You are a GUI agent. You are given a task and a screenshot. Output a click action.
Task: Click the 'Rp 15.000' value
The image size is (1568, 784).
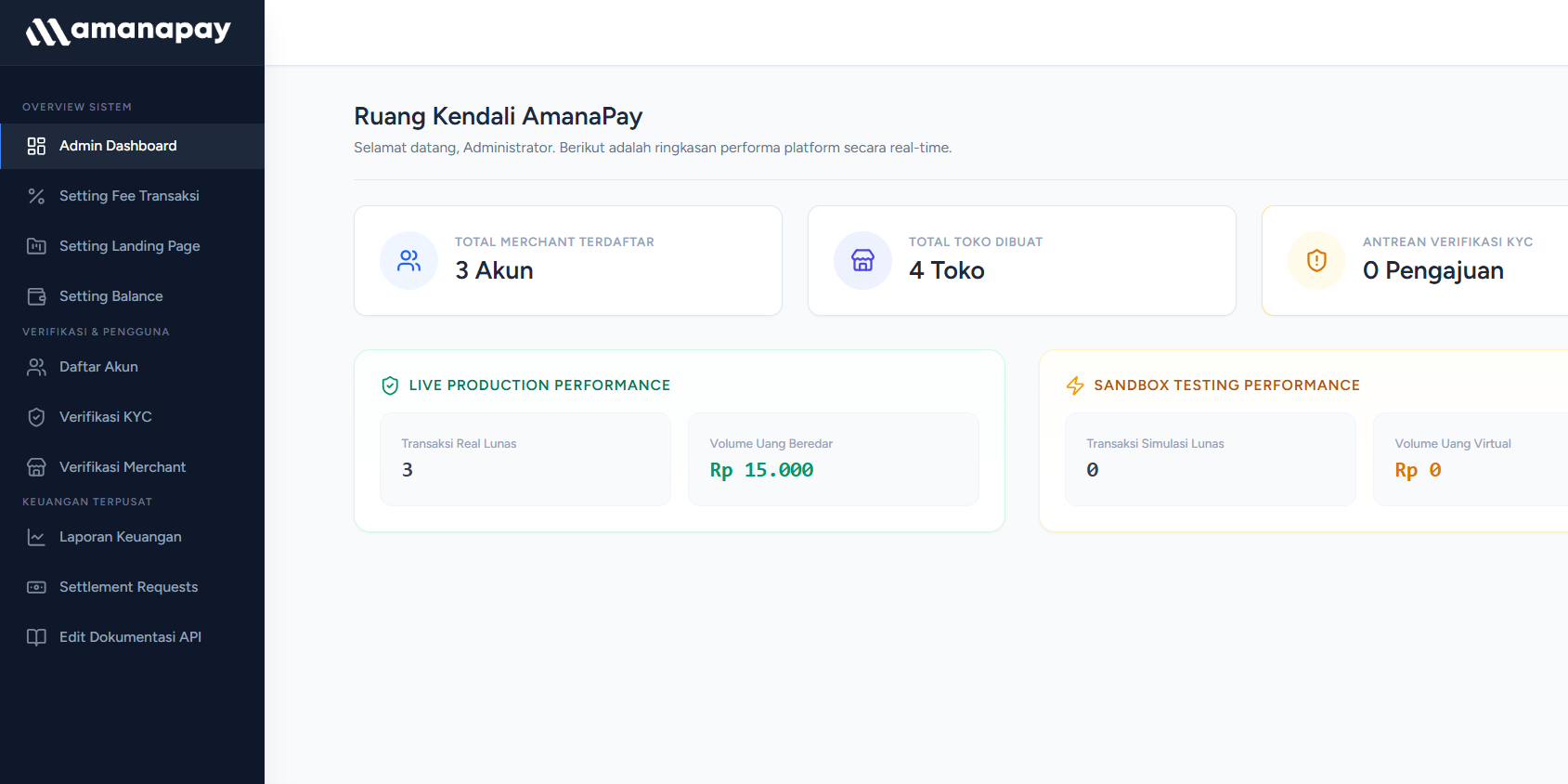pos(761,470)
